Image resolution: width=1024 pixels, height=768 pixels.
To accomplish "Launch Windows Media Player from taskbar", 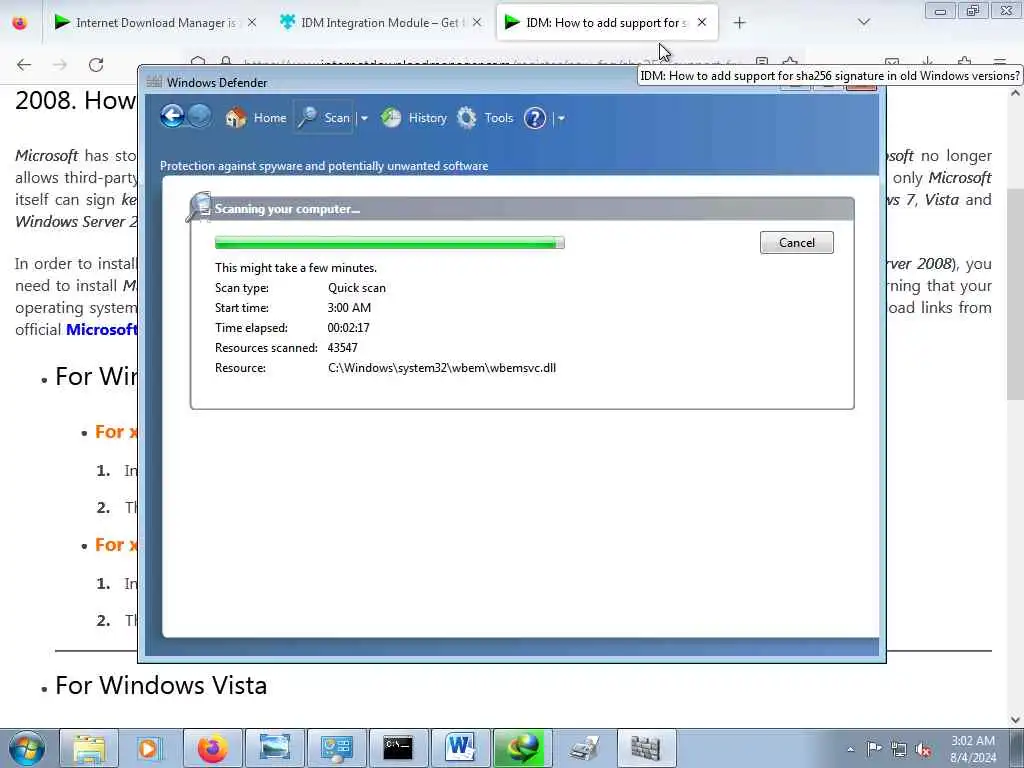I will [150, 748].
